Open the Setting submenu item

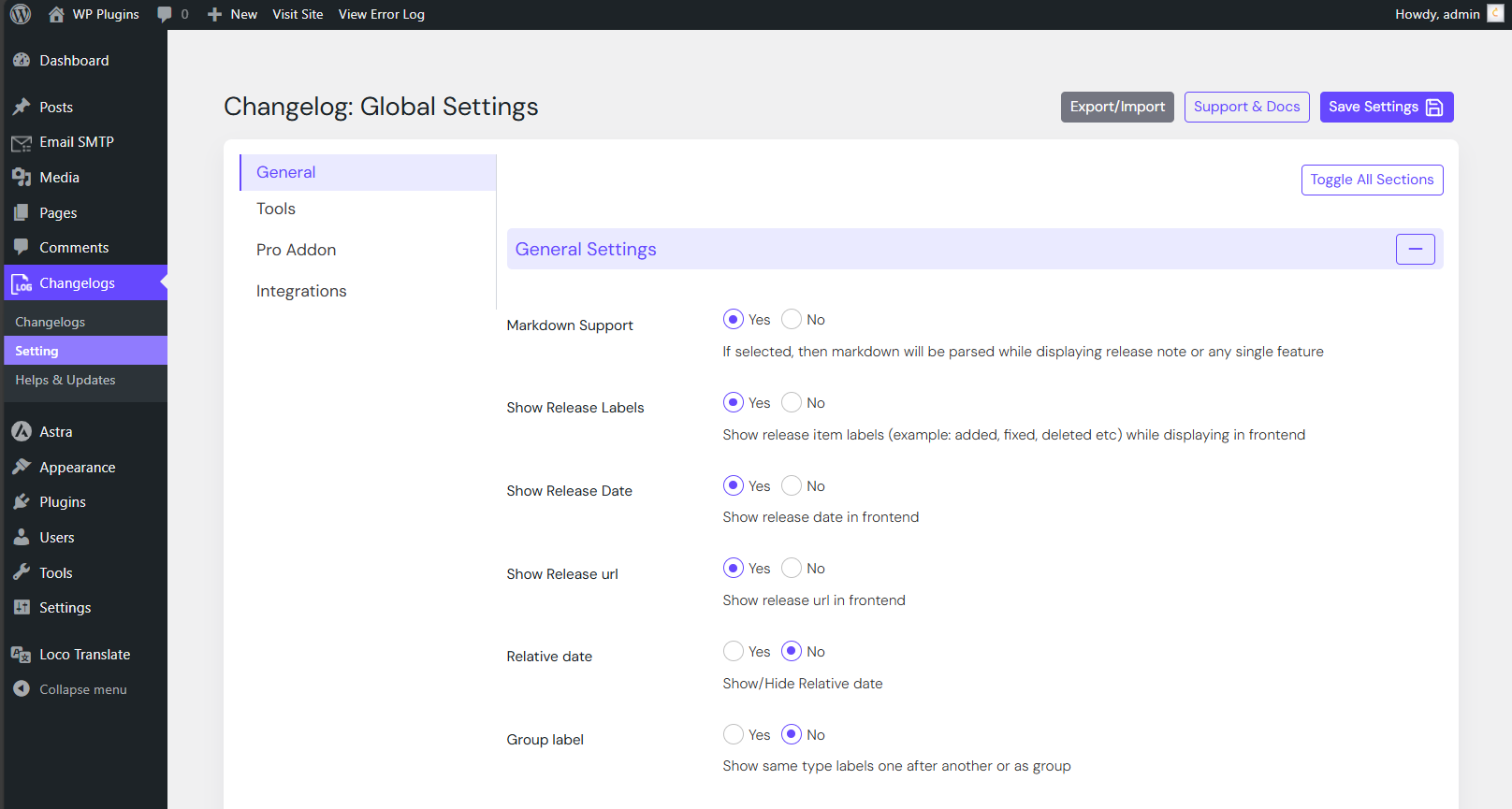click(x=84, y=351)
